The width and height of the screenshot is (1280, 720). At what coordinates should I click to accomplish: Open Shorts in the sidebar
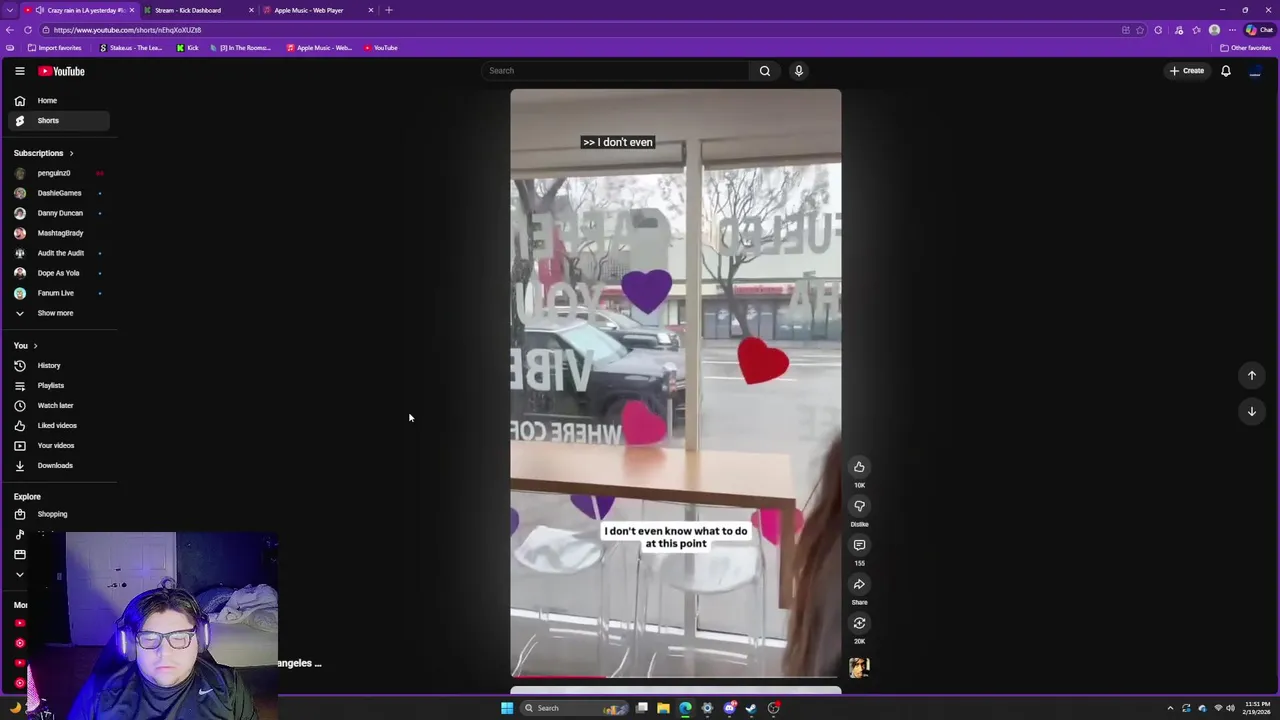(x=58, y=121)
